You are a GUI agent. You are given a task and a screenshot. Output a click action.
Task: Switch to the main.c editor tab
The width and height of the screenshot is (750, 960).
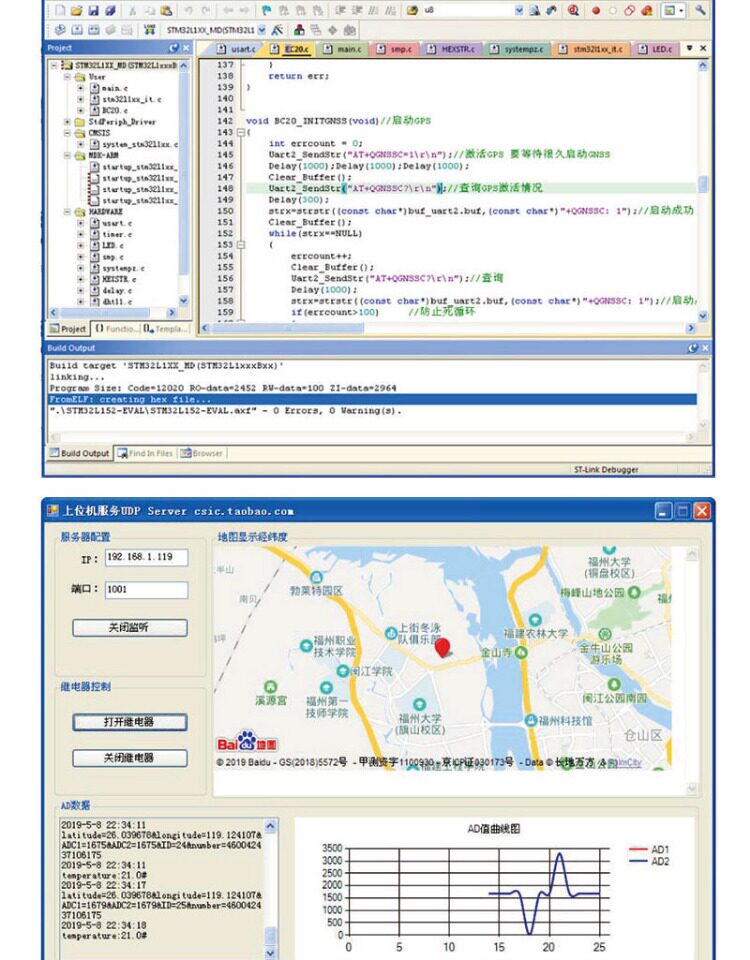pyautogui.click(x=343, y=49)
